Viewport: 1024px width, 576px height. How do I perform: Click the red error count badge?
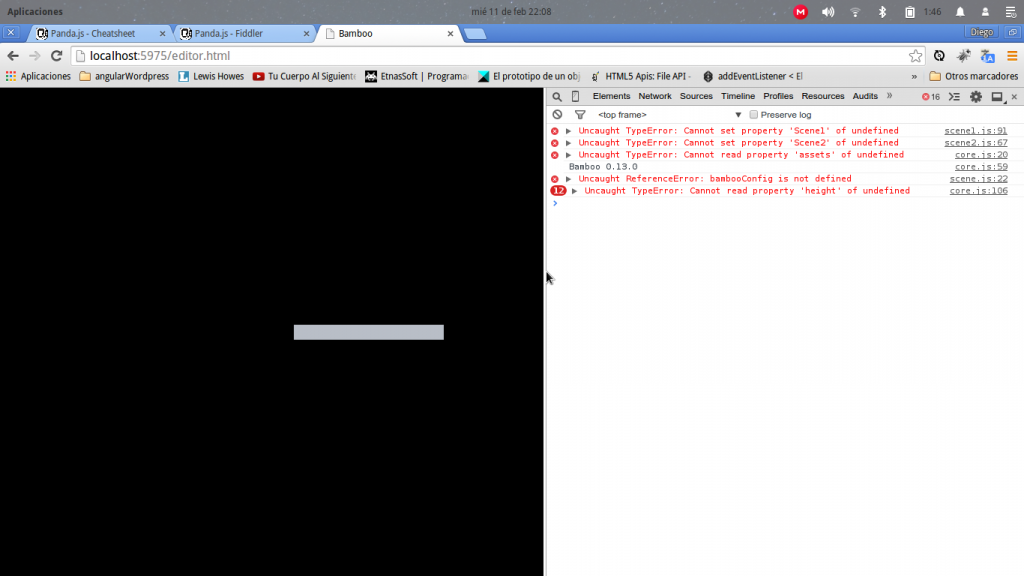(x=930, y=97)
